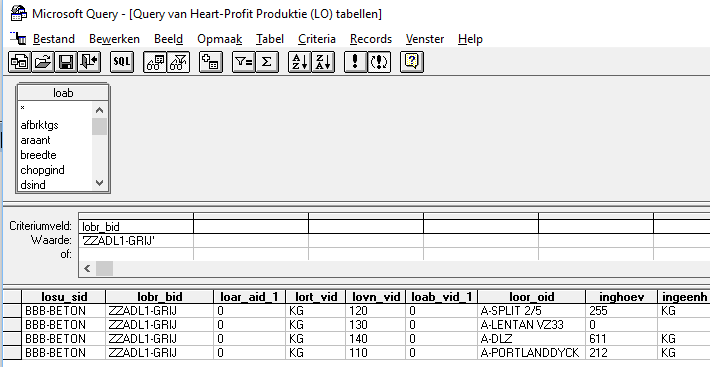
Task: Save the query with the floppy icon
Action: click(x=66, y=62)
